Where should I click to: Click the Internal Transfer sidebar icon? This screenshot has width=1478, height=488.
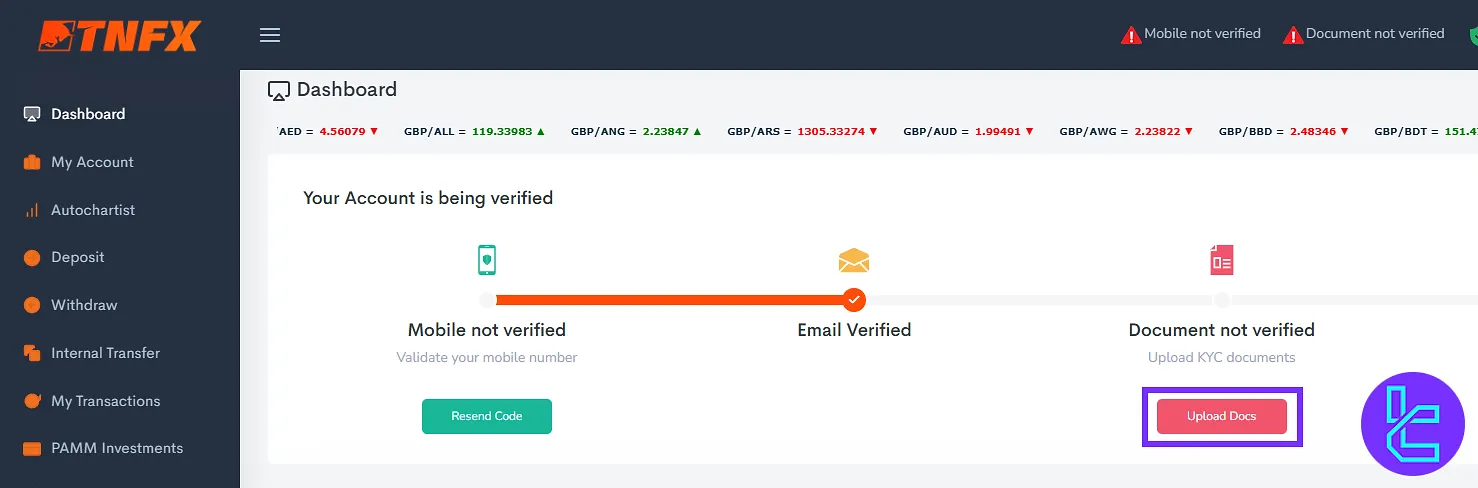[32, 353]
